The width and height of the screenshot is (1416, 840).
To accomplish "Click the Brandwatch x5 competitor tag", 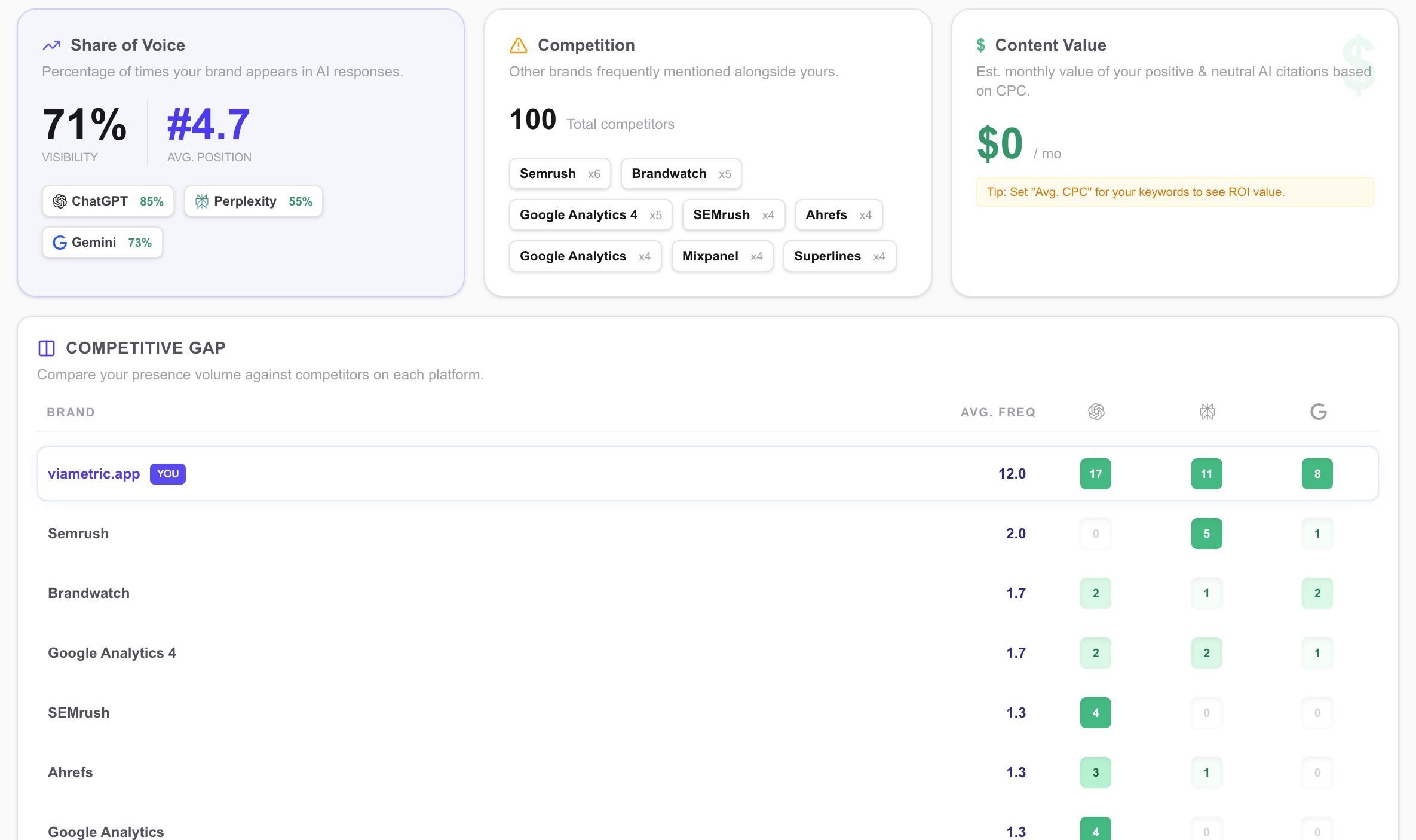I will click(x=681, y=174).
